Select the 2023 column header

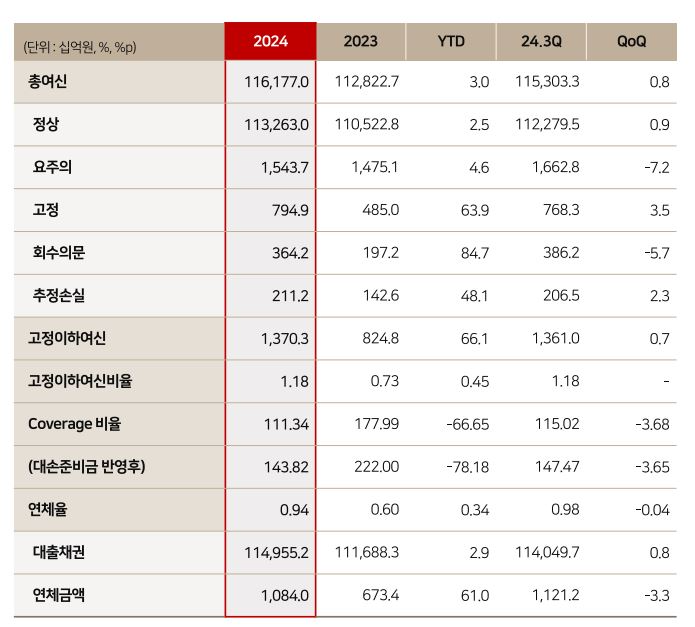(360, 41)
